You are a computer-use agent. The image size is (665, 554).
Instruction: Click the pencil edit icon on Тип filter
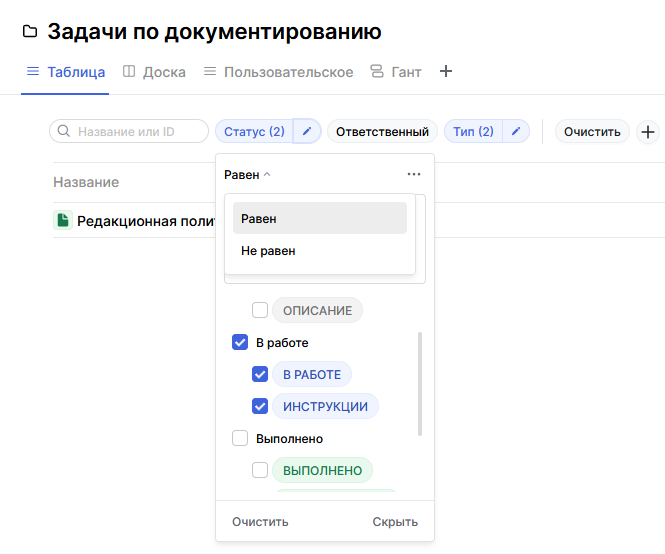(515, 132)
